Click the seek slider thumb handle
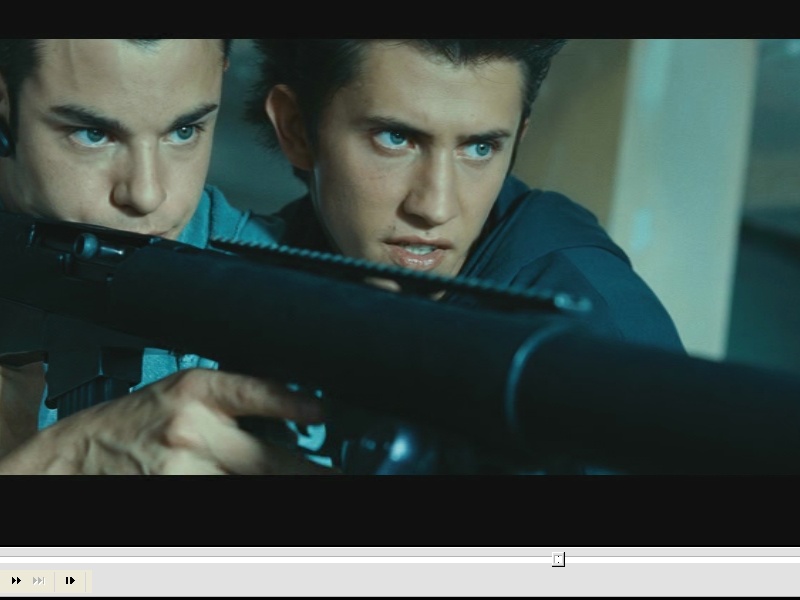The height and width of the screenshot is (600, 800). pos(558,559)
